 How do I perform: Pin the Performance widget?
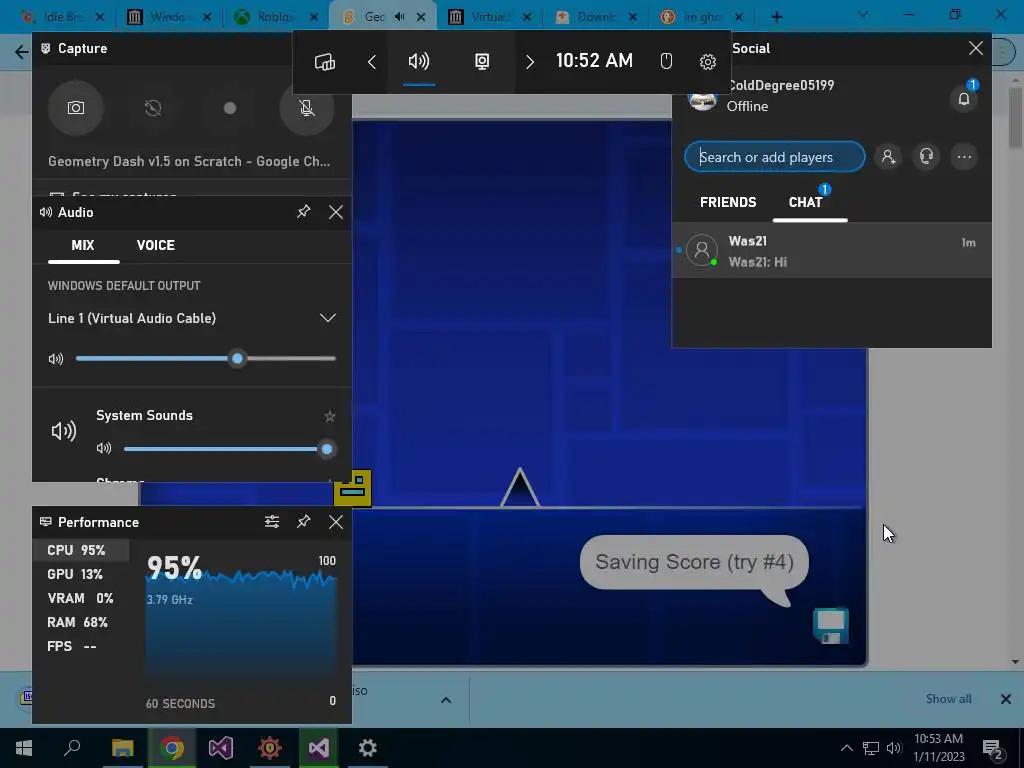[x=304, y=522]
